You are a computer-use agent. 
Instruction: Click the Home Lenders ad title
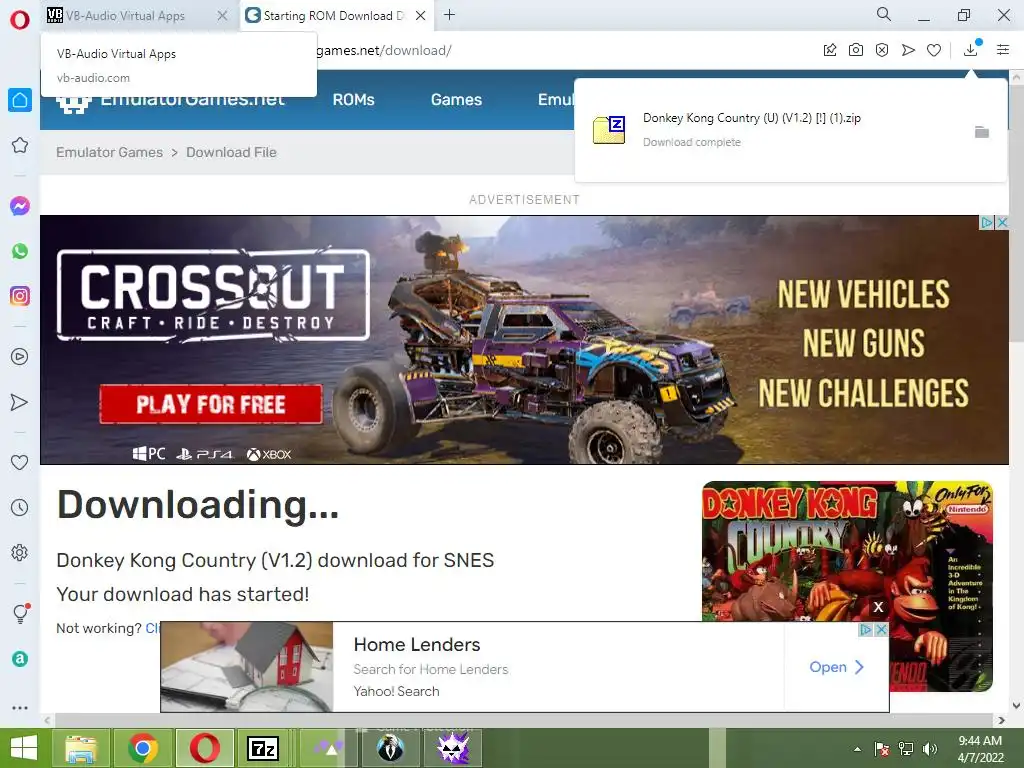point(417,645)
